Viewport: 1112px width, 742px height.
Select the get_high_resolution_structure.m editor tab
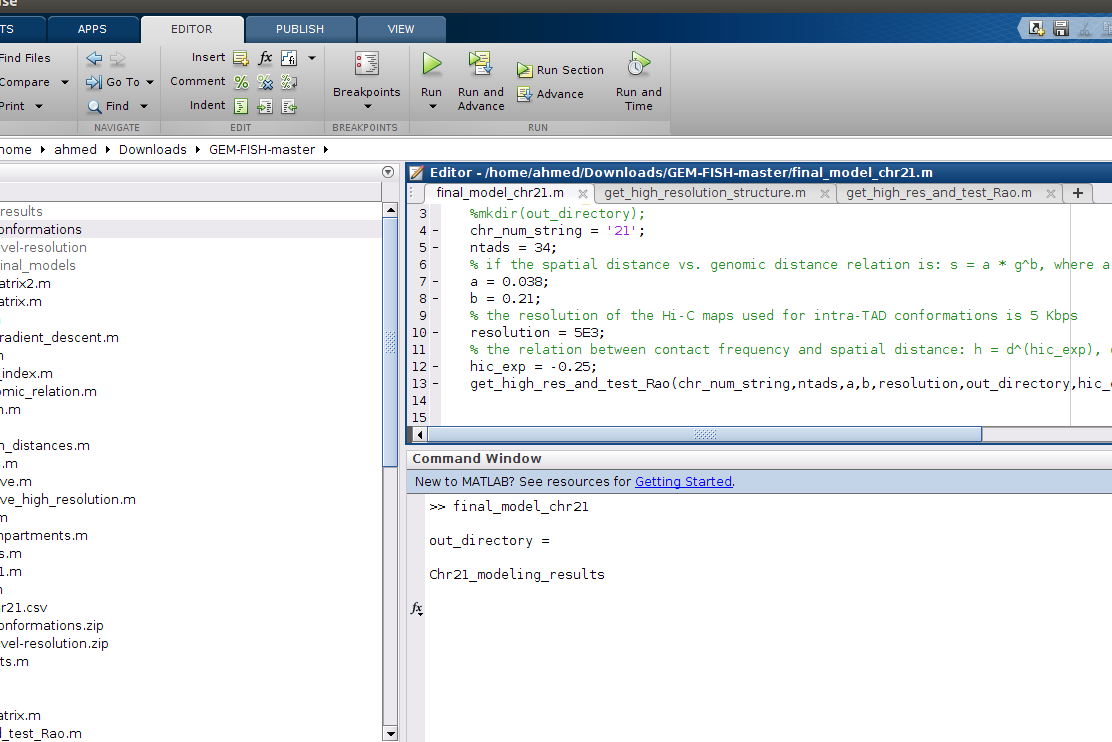click(x=705, y=193)
